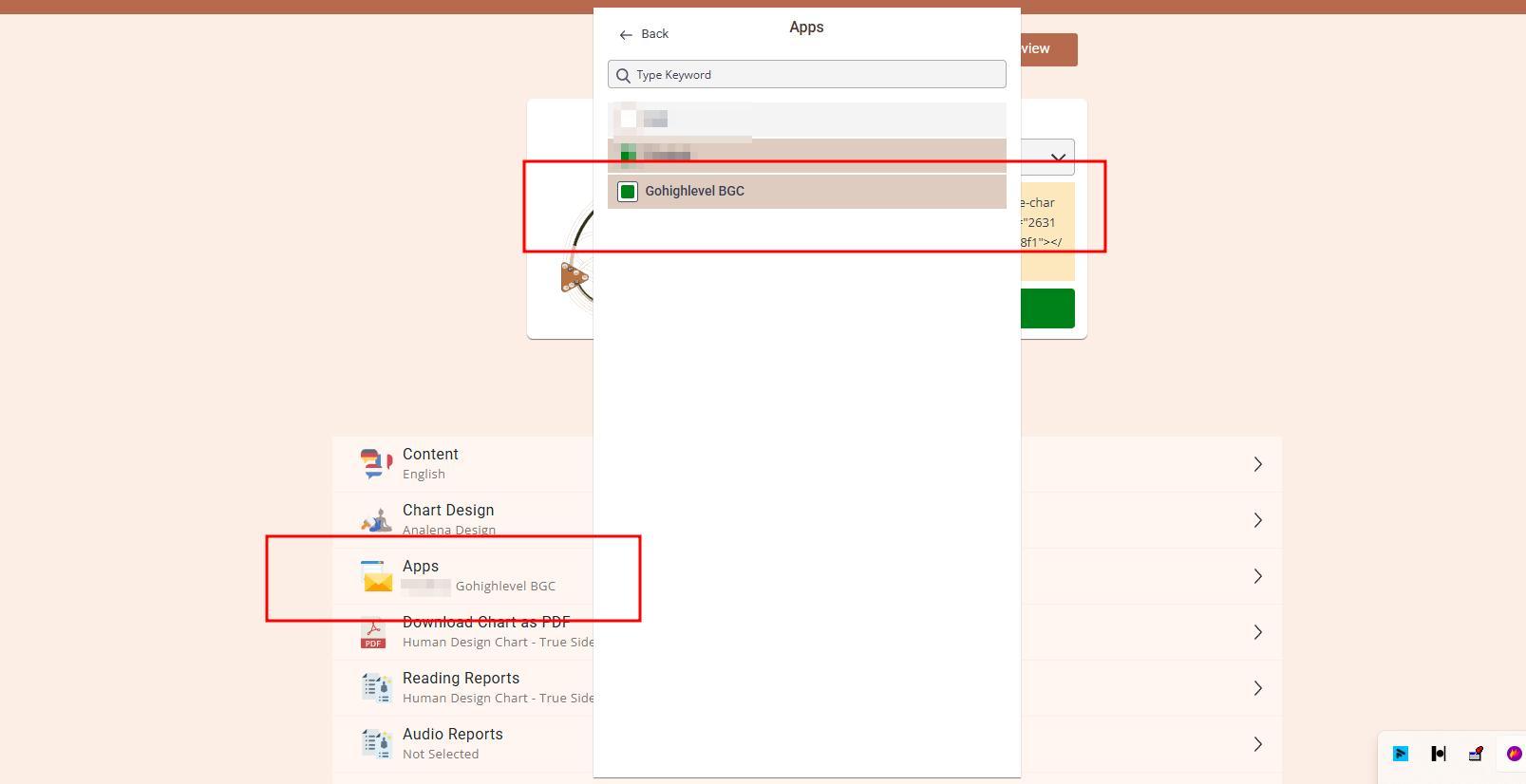
Task: Click the Apps envelope icon
Action: (x=376, y=576)
